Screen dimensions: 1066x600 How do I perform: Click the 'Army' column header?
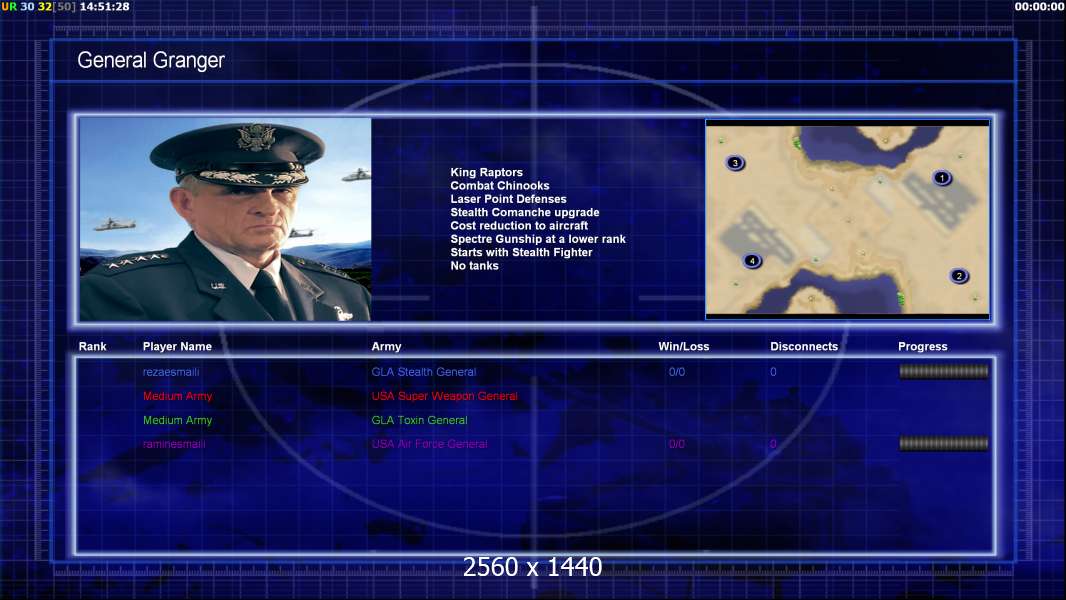pos(386,347)
